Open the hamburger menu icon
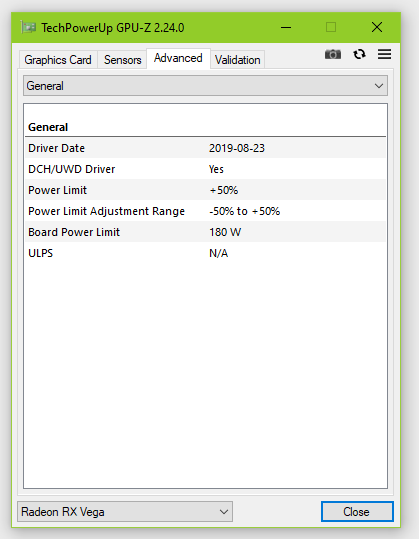Viewport: 419px width, 539px height. [x=384, y=54]
